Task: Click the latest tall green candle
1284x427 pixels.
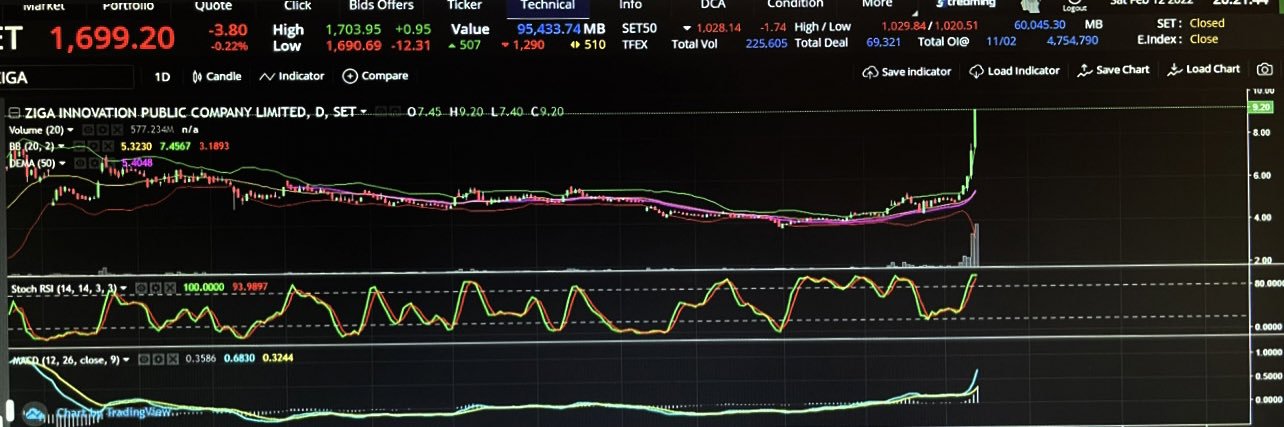Action: tap(975, 128)
